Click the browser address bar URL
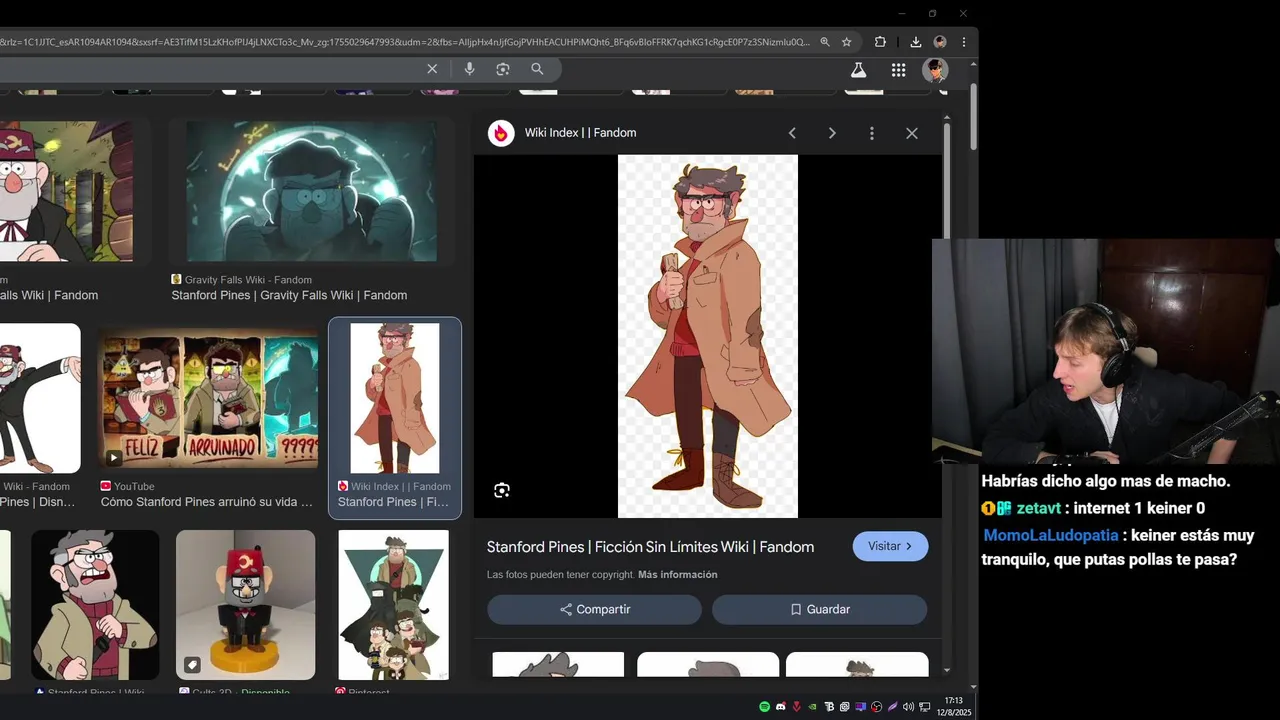This screenshot has width=1280, height=720. click(x=404, y=42)
